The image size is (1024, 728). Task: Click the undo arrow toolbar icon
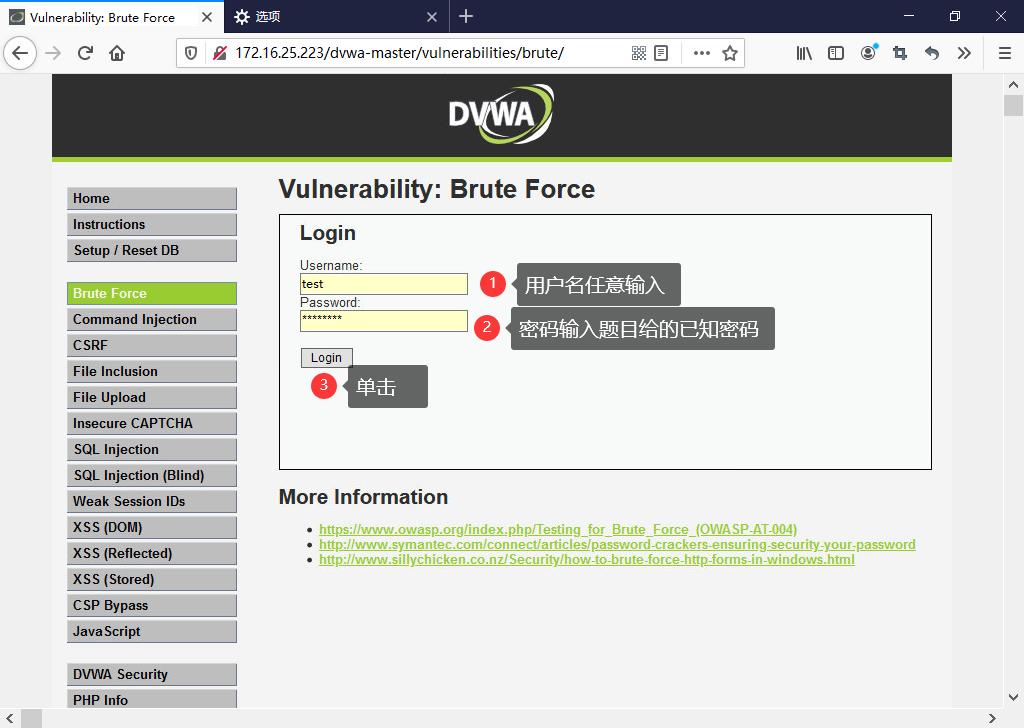(x=932, y=53)
